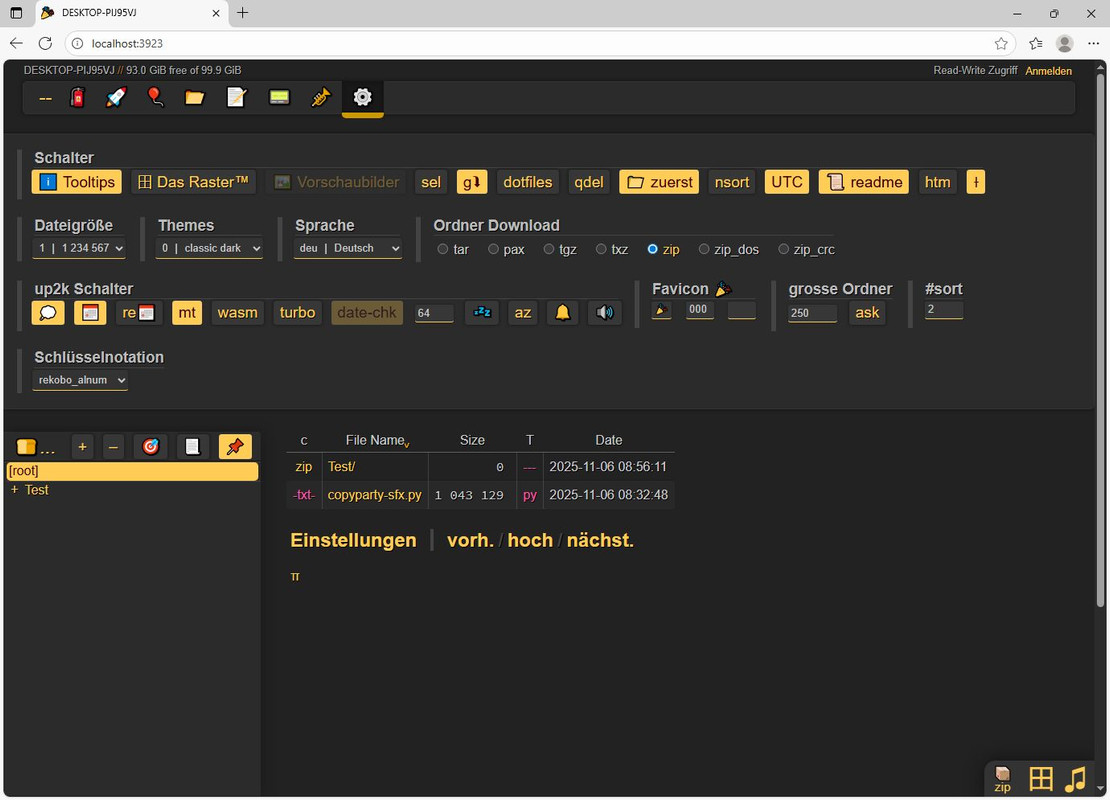Screen dimensions: 1110x800
Task: Toggle the Vorschaubilder thumbnails switch
Action: 336,182
